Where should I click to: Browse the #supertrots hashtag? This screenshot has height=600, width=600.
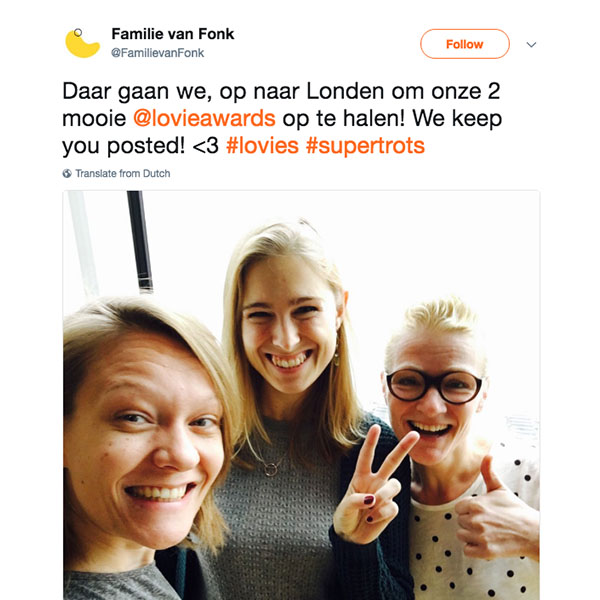pyautogui.click(x=365, y=146)
